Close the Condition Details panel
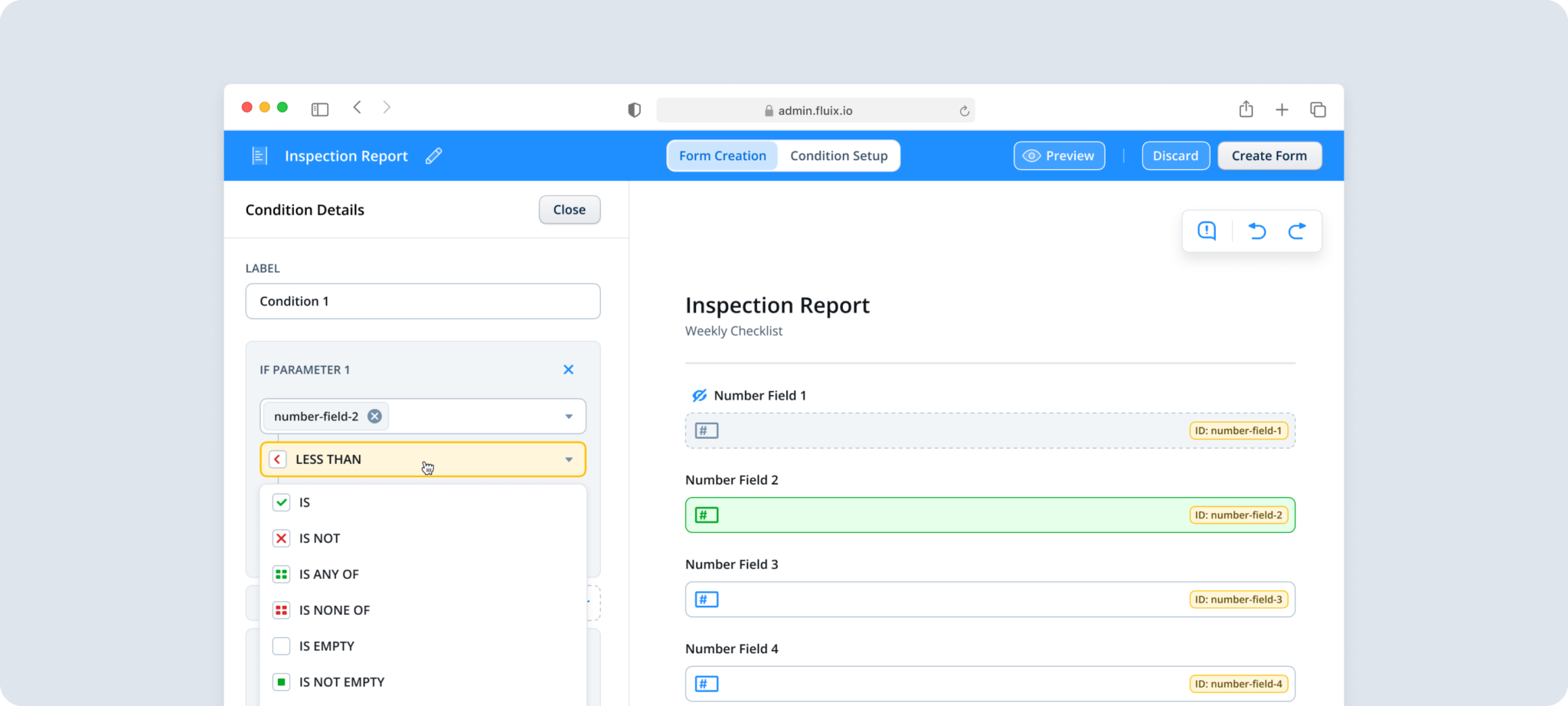The width and height of the screenshot is (1568, 706). 569,209
